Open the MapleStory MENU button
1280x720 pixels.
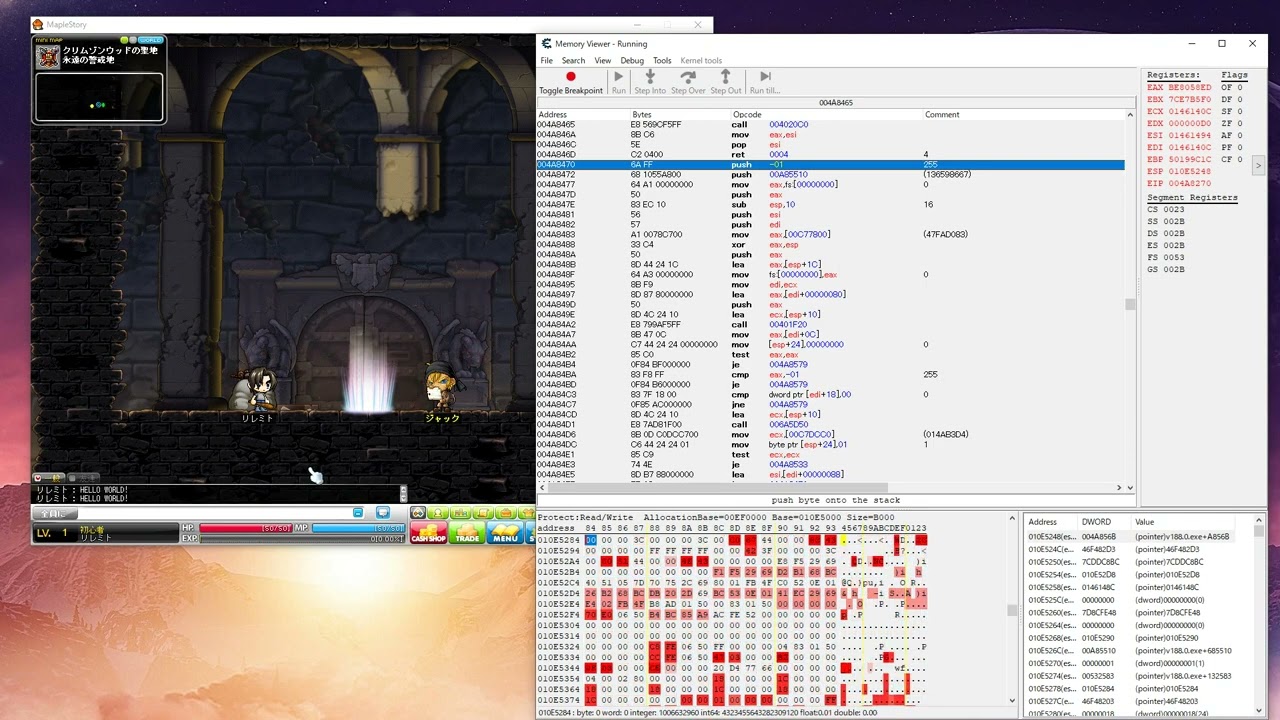[505, 533]
